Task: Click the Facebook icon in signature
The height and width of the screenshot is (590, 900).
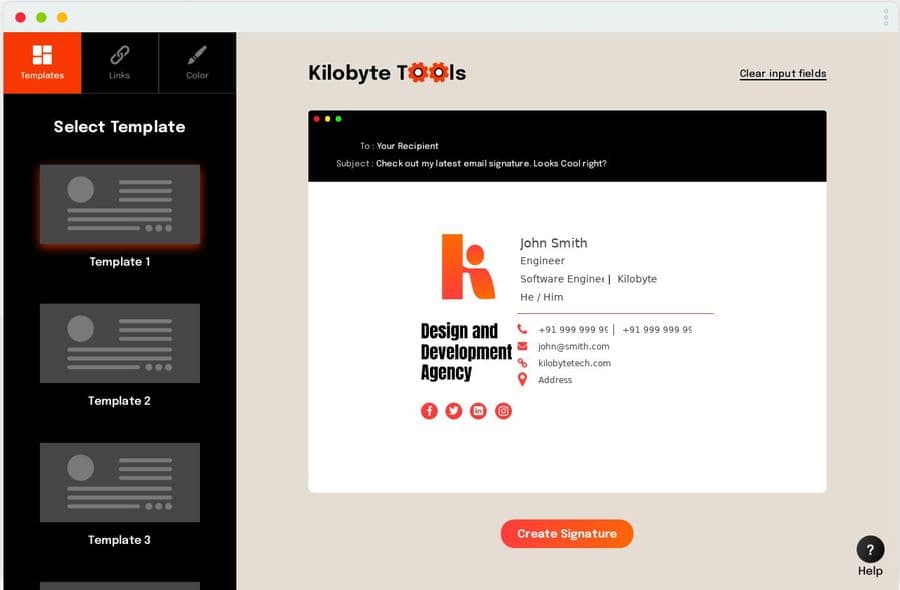Action: (x=429, y=411)
